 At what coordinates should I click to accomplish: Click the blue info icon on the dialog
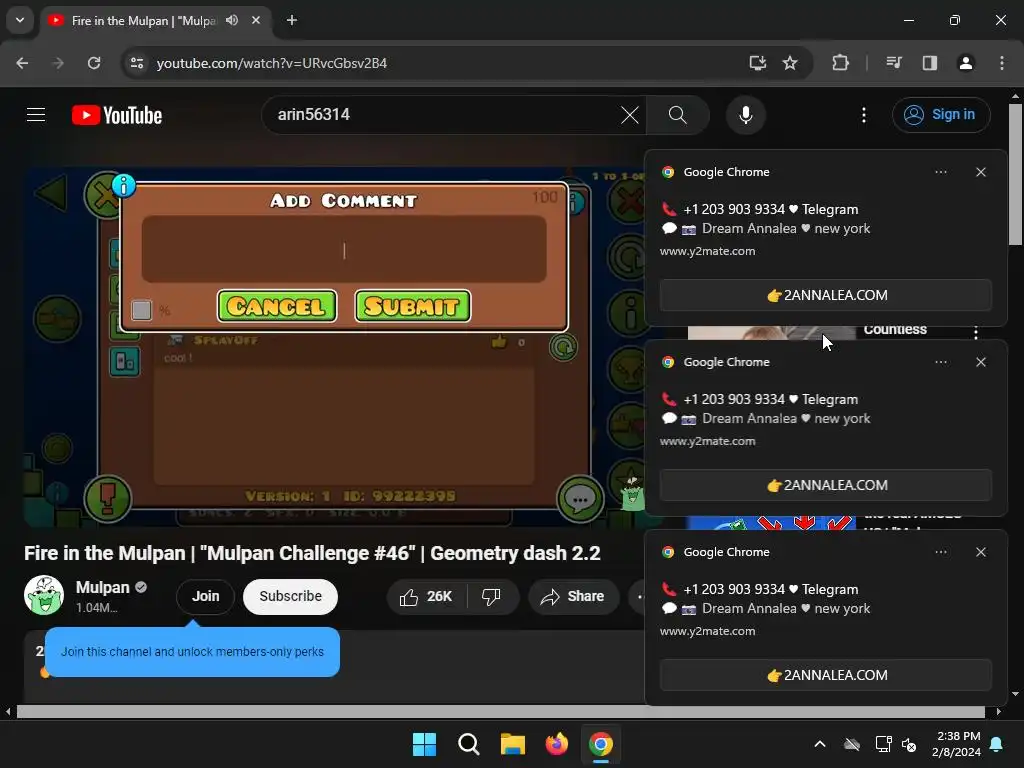pyautogui.click(x=123, y=185)
